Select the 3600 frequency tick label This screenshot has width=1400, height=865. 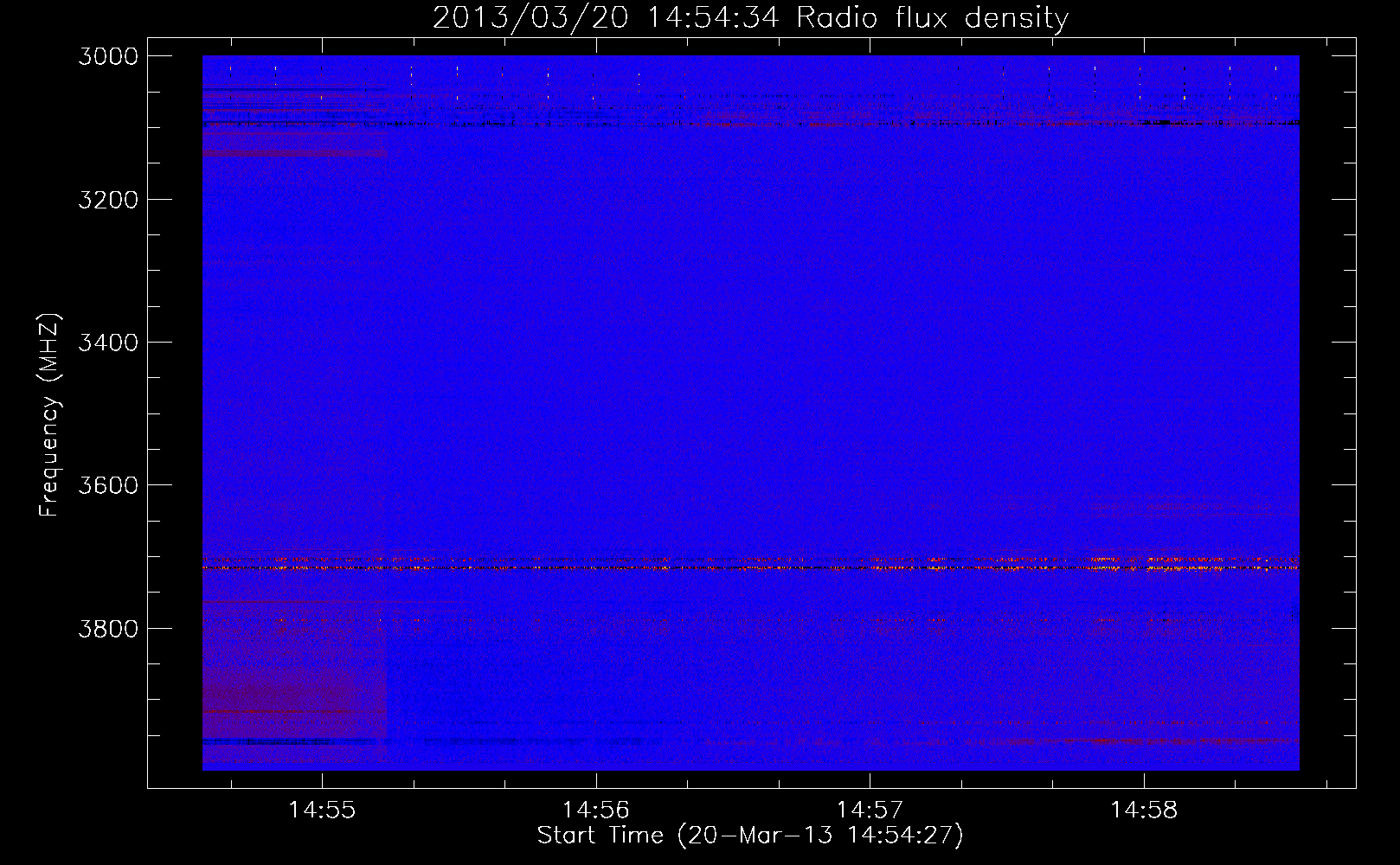108,485
